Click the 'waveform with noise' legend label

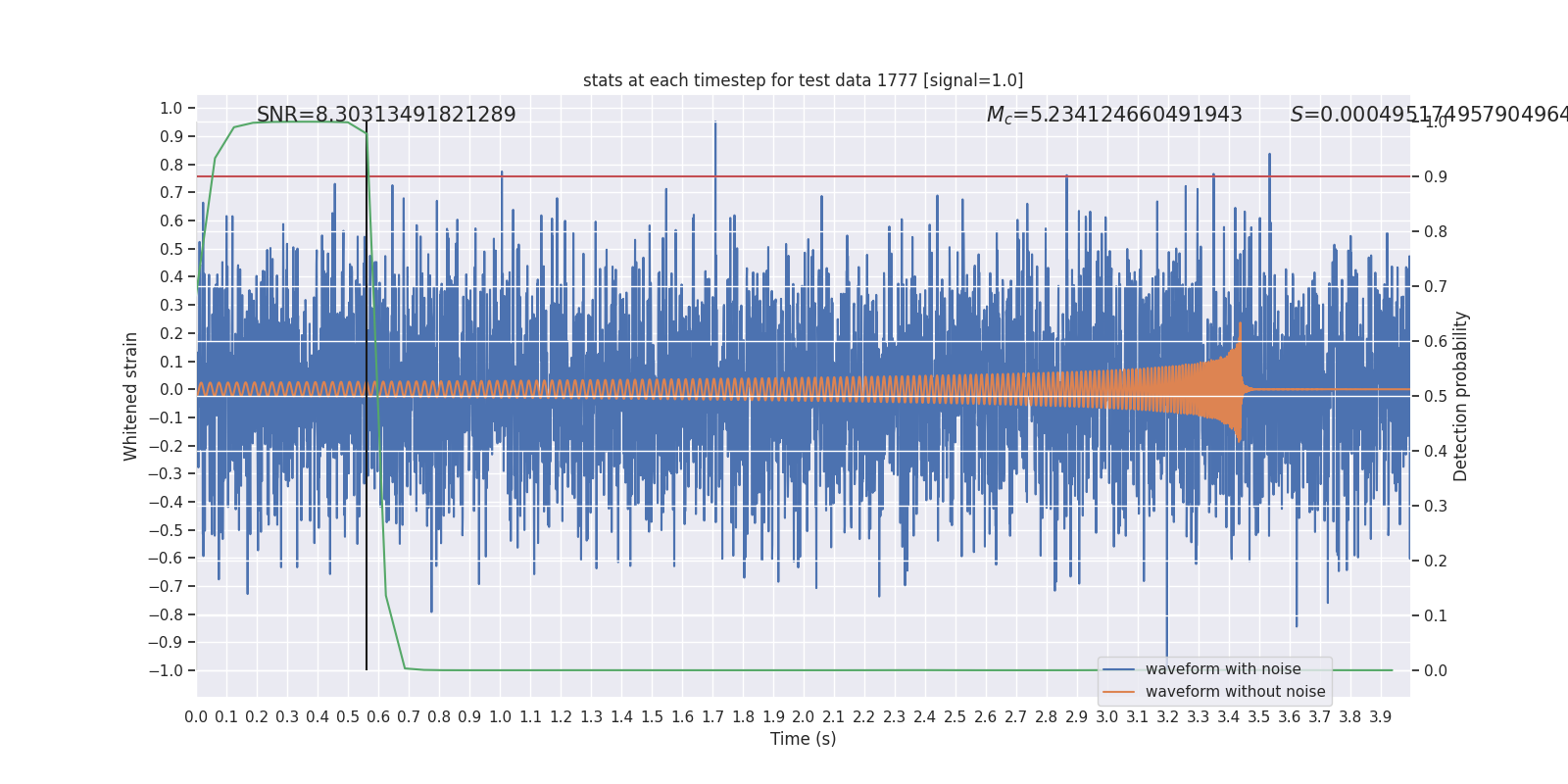(x=1223, y=669)
